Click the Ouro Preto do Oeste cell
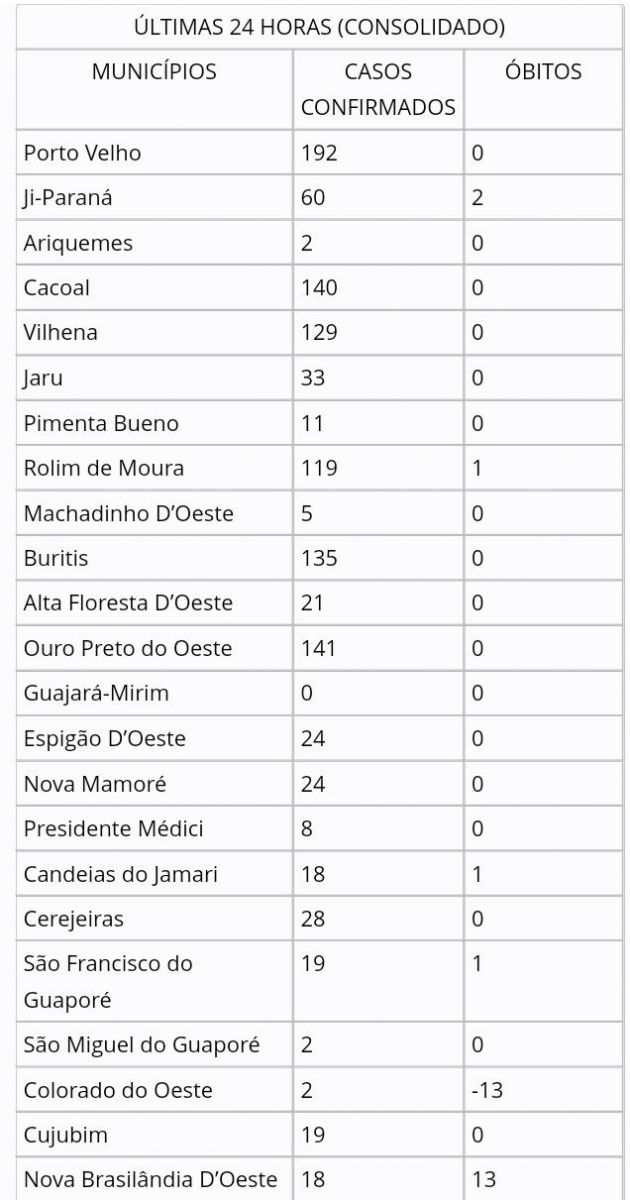Image resolution: width=630 pixels, height=1200 pixels. 128,648
